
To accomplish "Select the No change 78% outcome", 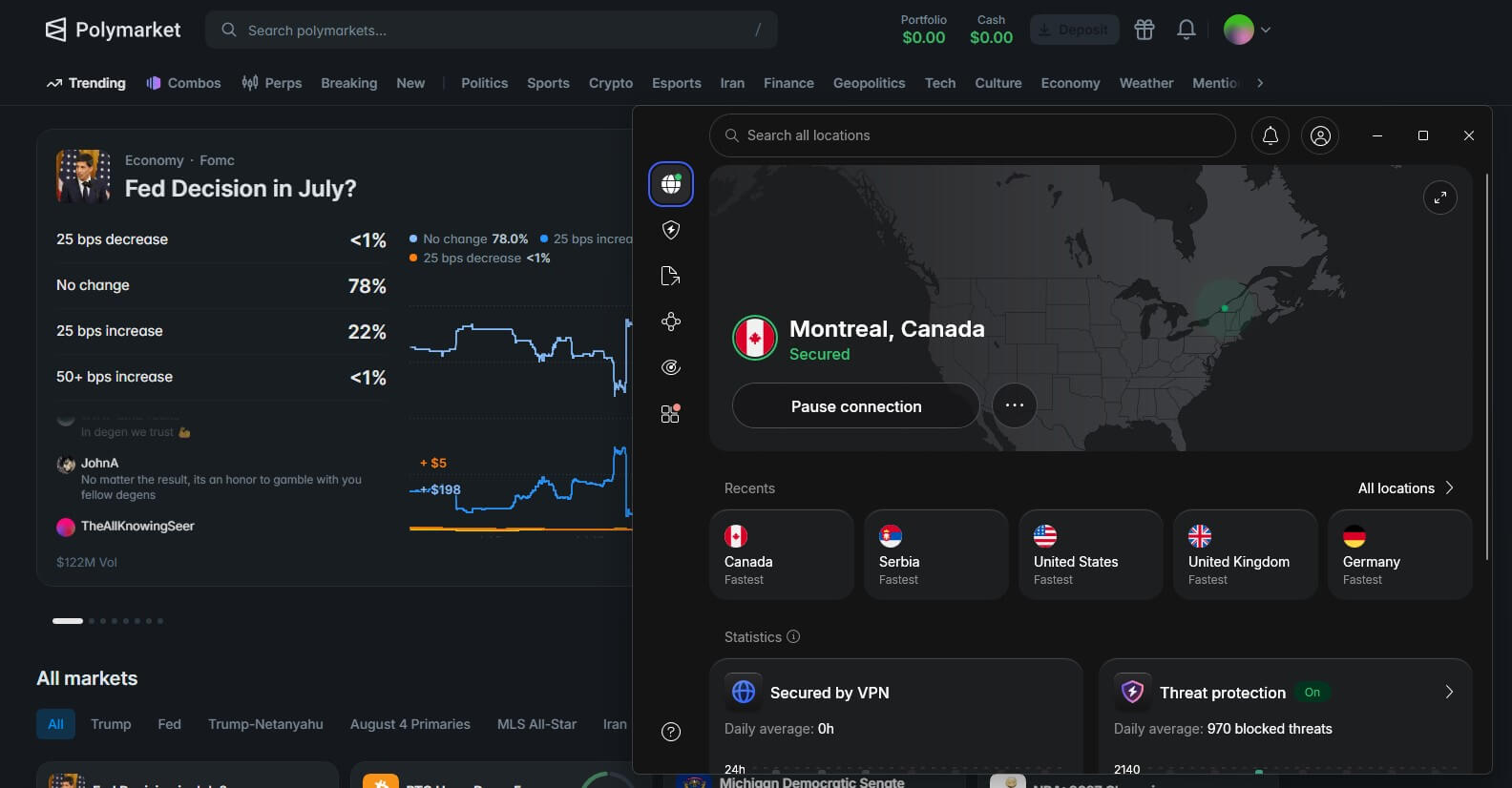I will (221, 285).
